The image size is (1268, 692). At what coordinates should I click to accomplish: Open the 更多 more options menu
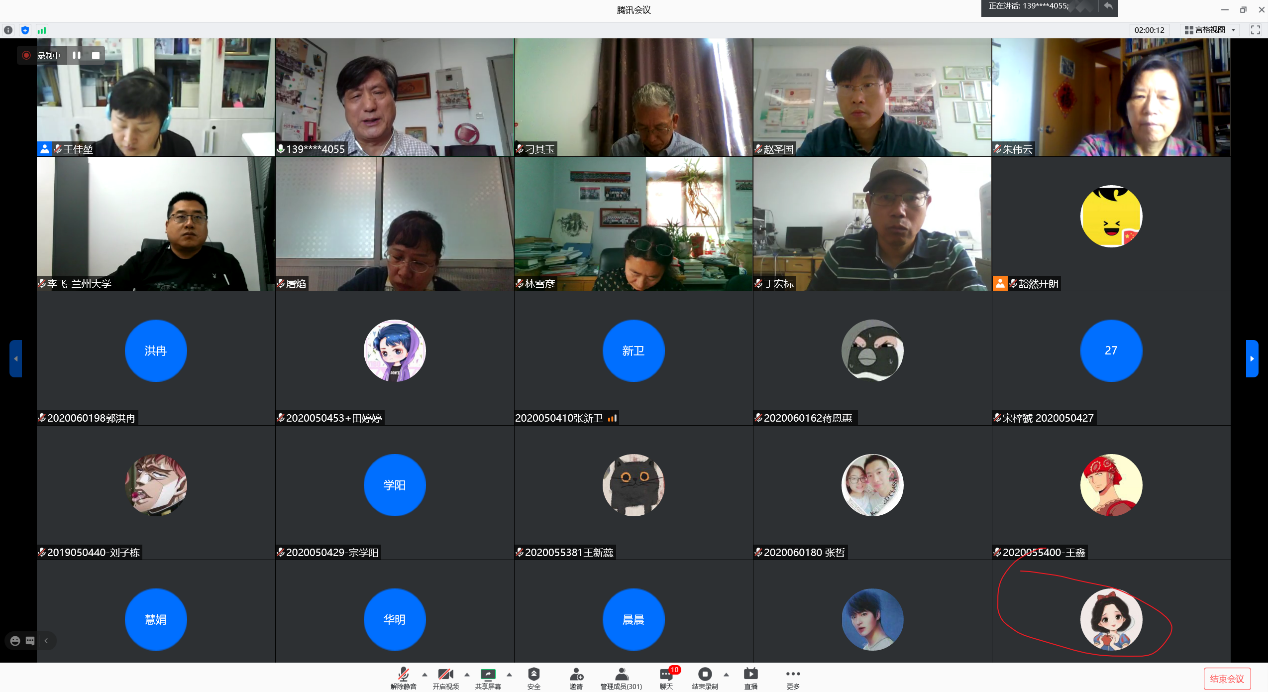[x=793, y=678]
